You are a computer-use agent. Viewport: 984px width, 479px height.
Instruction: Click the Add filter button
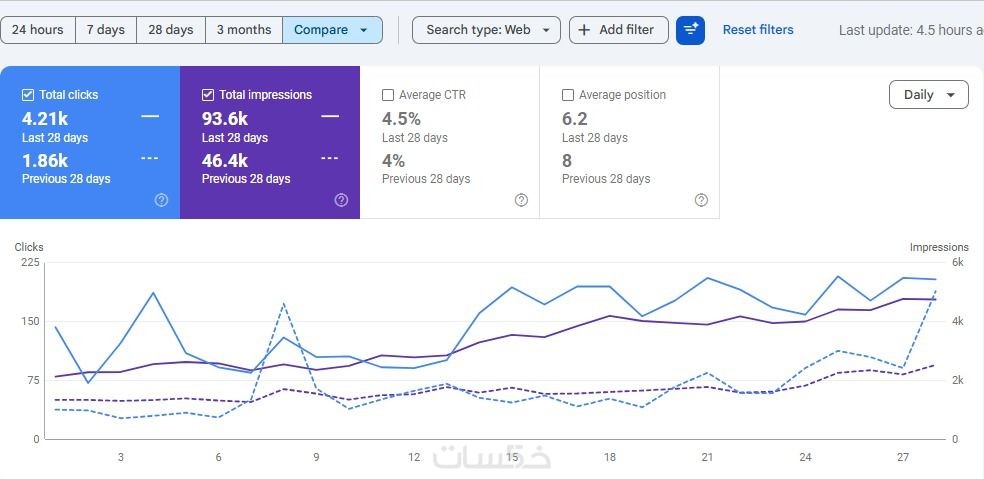(618, 30)
